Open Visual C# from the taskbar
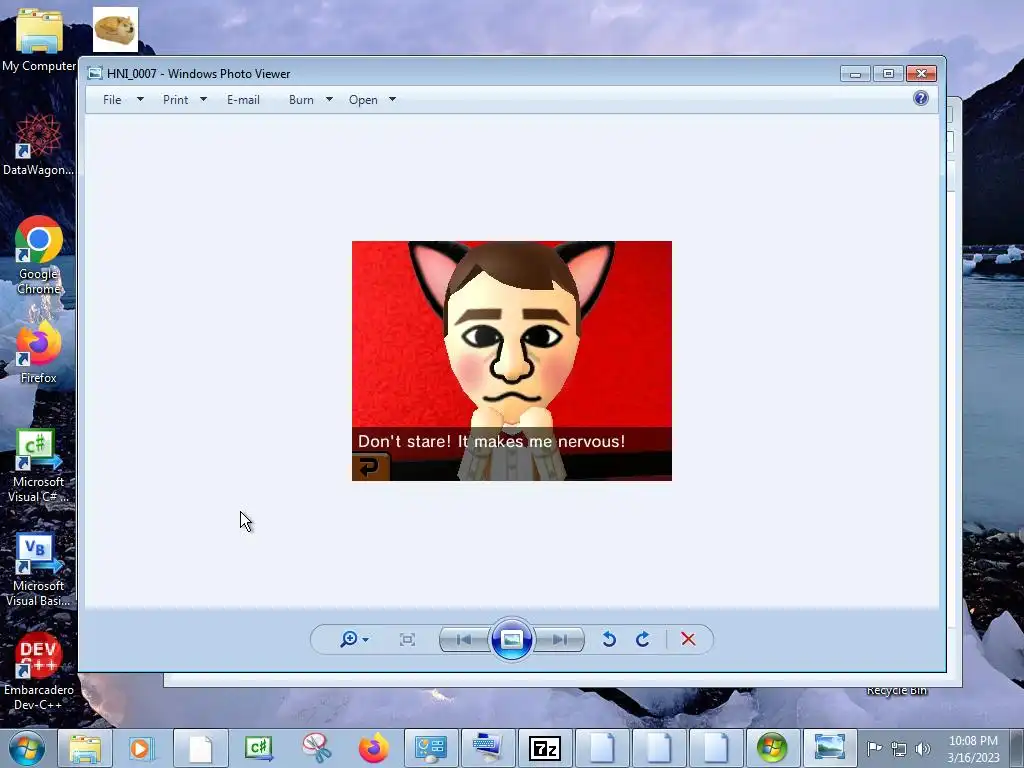The width and height of the screenshot is (1024, 768). click(x=258, y=748)
